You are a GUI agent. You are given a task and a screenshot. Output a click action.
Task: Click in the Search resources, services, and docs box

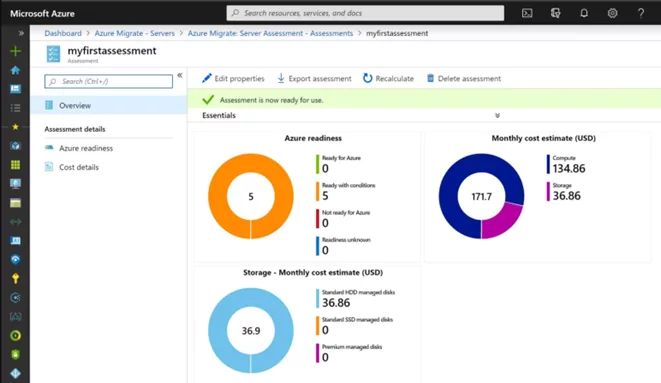(365, 13)
